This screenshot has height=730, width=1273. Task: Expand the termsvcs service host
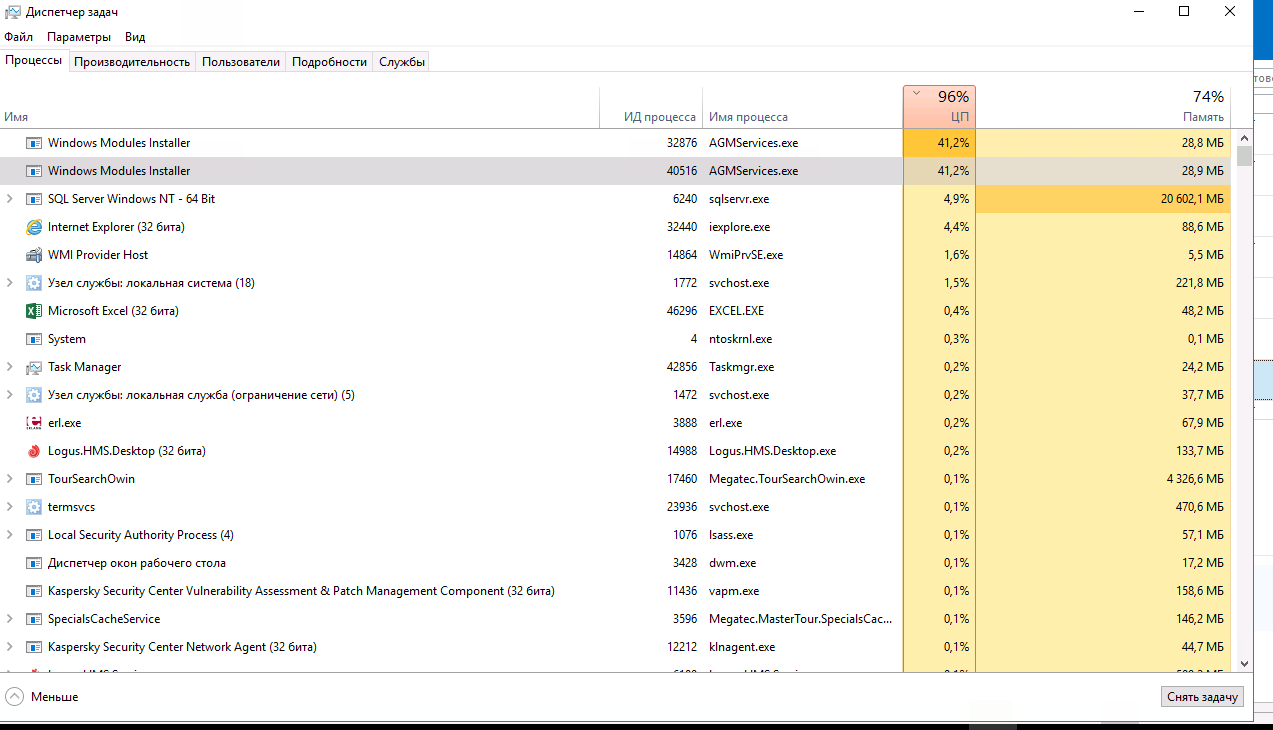click(10, 507)
